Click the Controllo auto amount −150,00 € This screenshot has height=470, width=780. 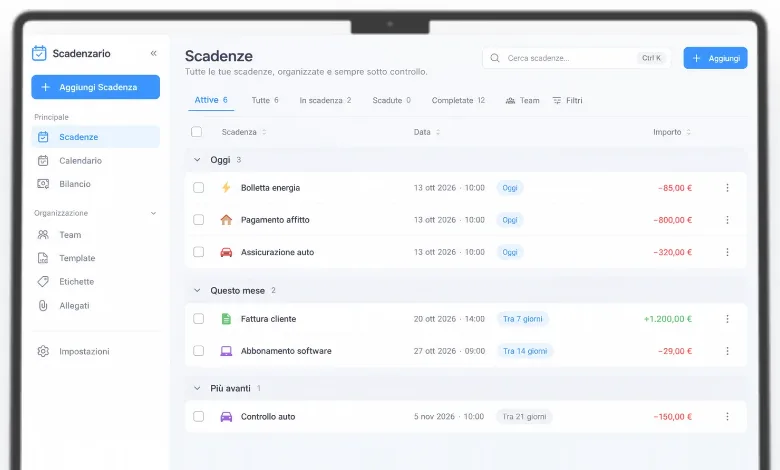(673, 417)
